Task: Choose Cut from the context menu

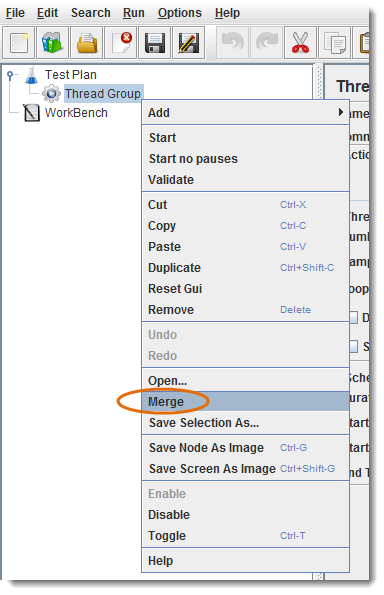Action: 246,205
